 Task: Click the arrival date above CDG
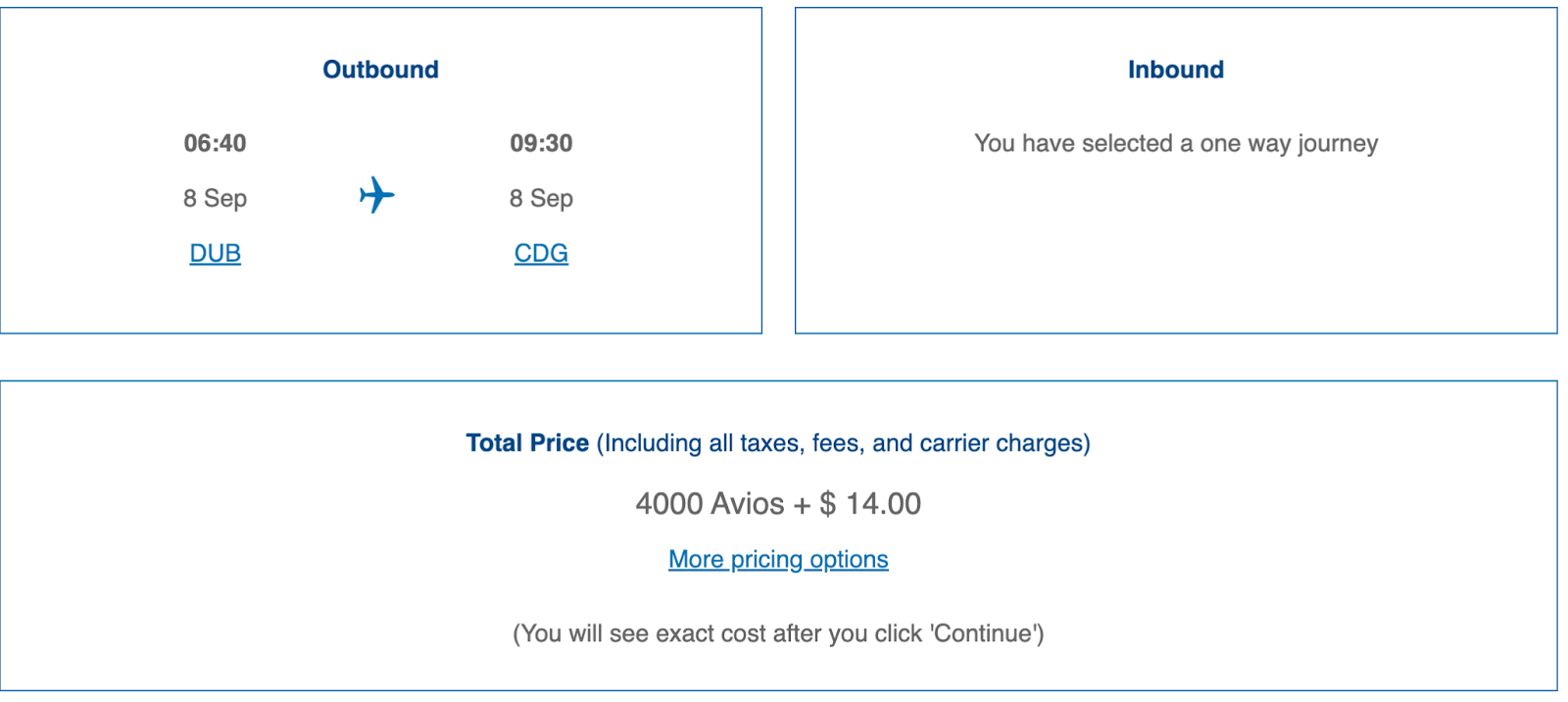click(541, 198)
